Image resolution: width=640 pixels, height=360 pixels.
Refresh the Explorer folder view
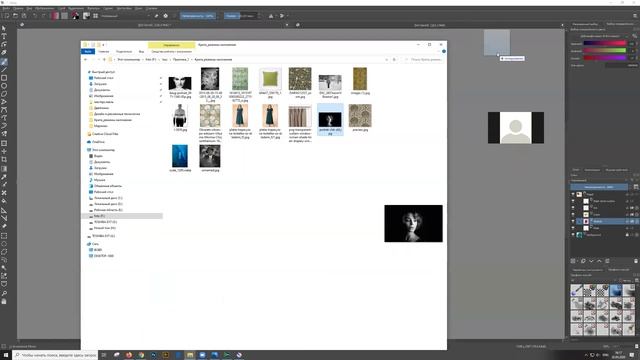pos(394,60)
